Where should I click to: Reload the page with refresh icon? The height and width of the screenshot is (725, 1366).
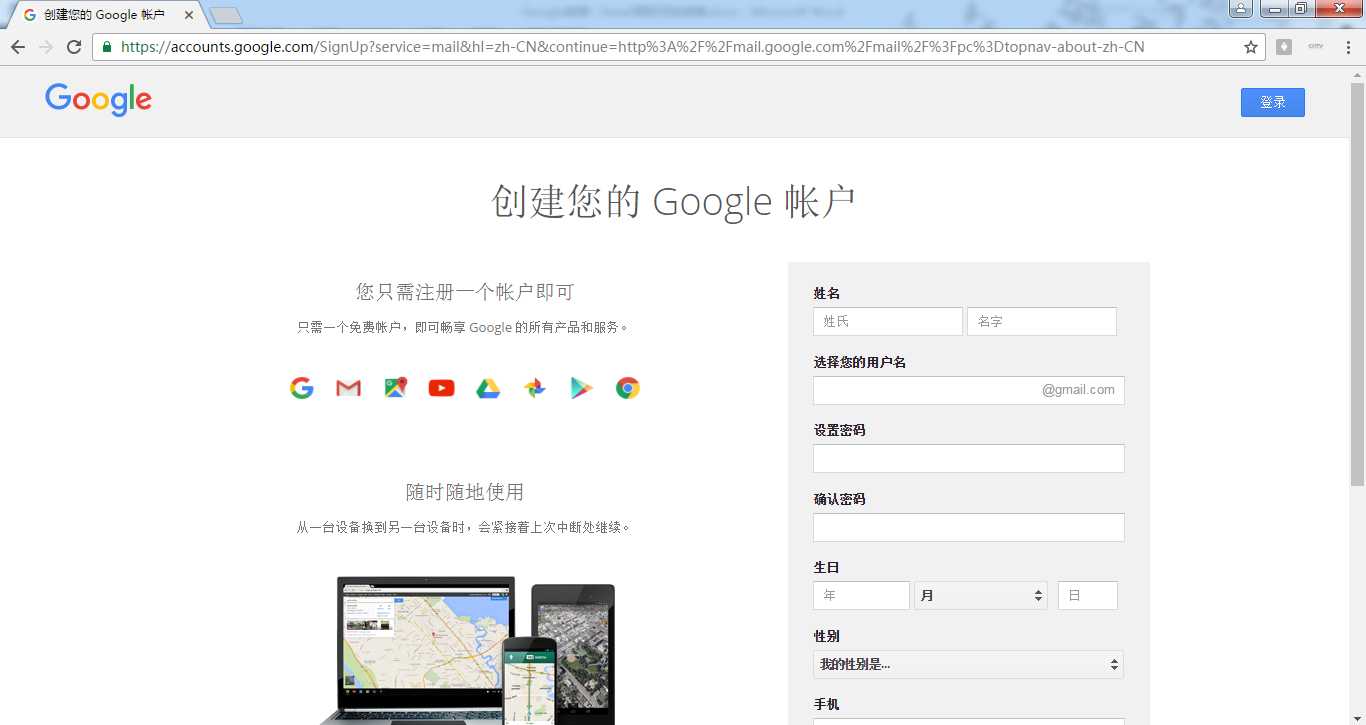pos(74,47)
